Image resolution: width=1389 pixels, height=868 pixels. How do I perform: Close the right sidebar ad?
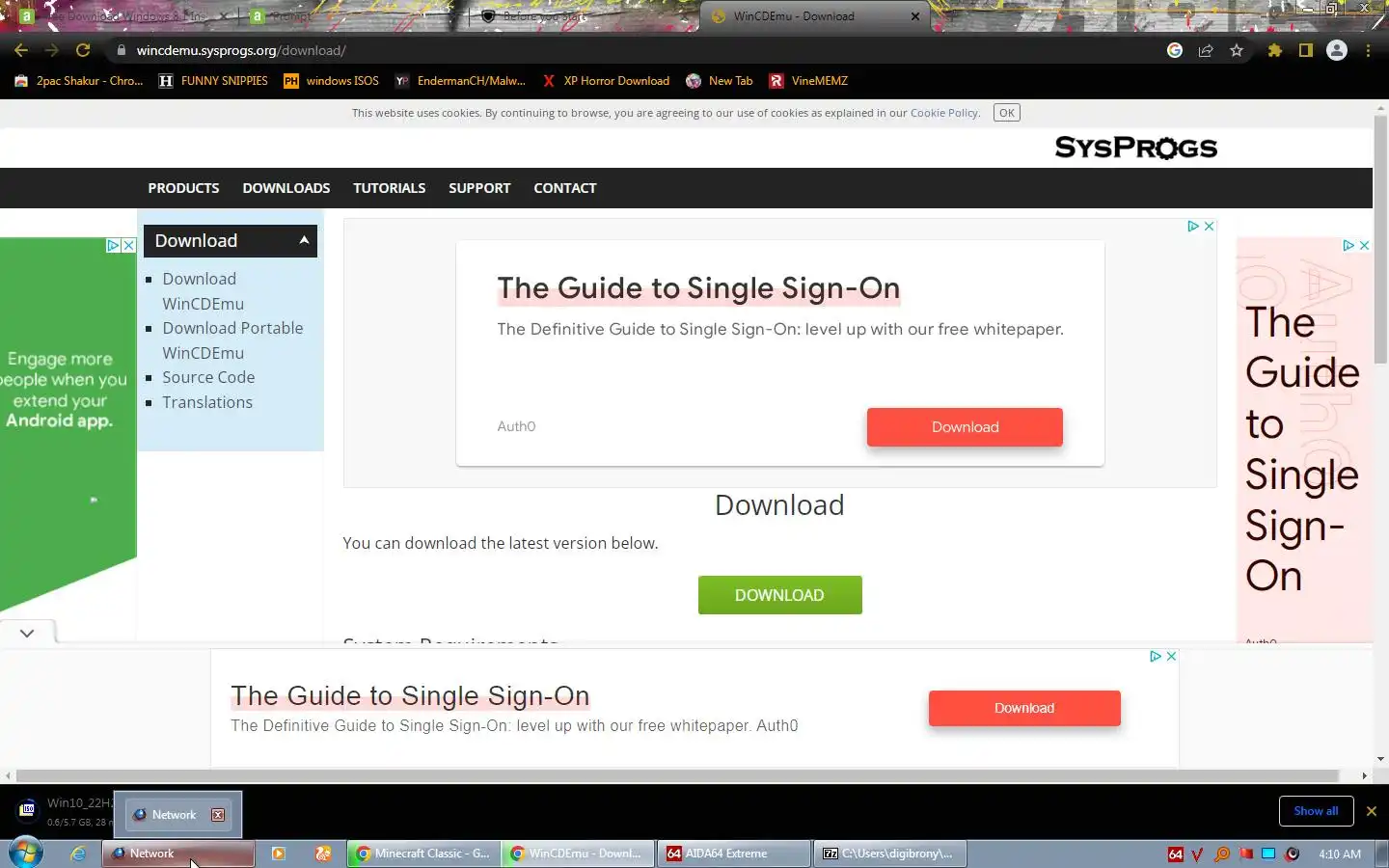(1364, 246)
